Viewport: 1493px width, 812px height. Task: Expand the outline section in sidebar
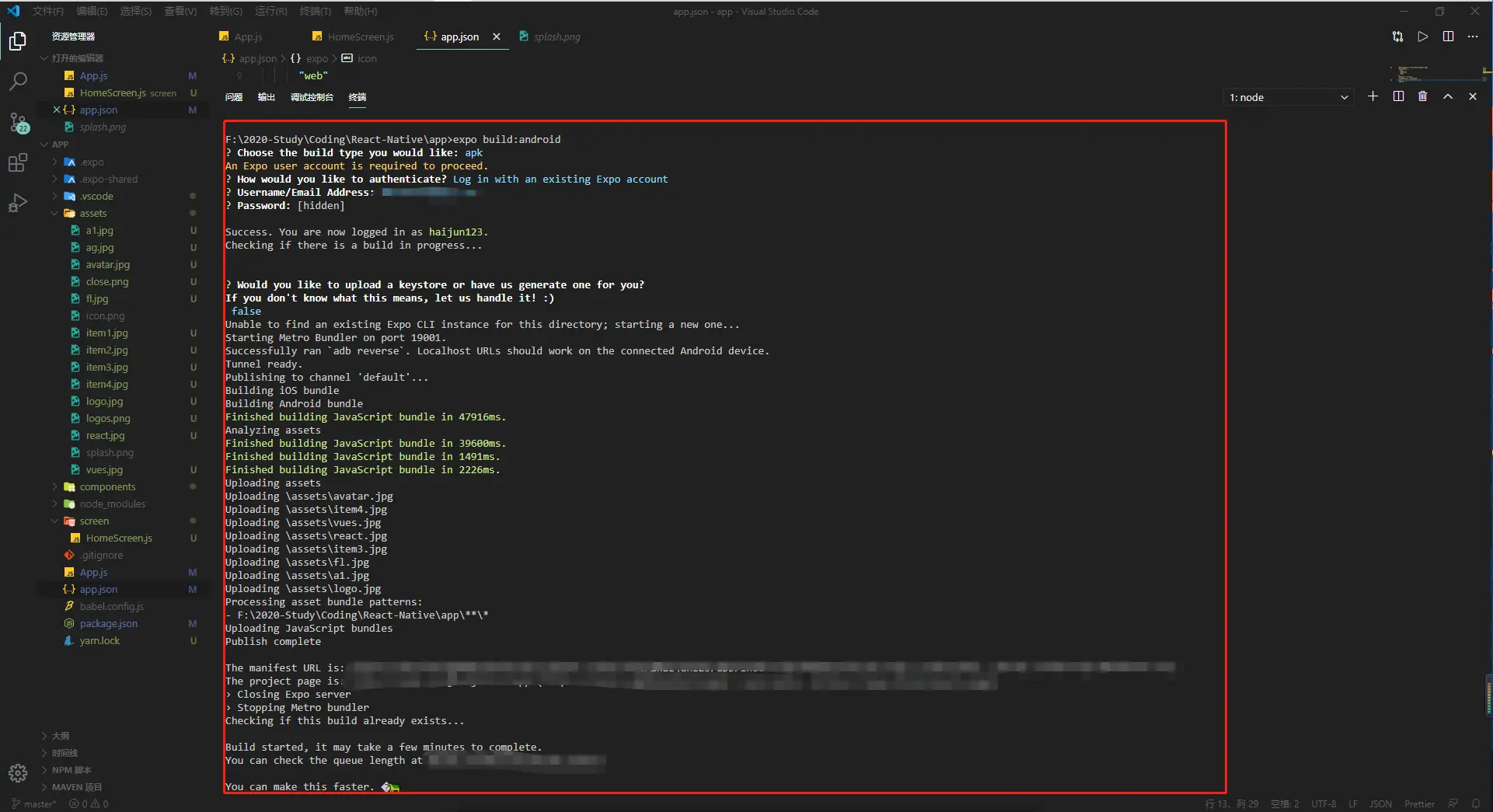(x=60, y=736)
